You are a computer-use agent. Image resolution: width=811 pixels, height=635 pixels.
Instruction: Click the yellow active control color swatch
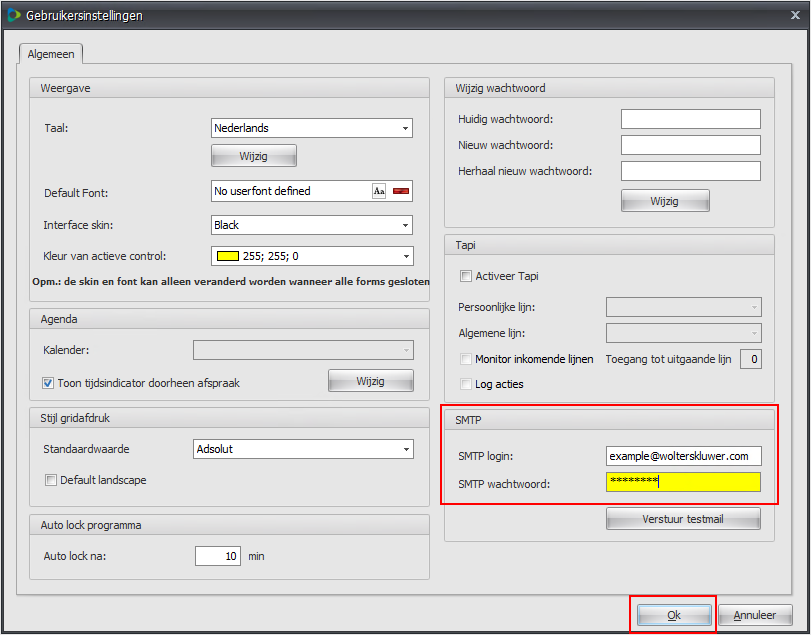228,256
